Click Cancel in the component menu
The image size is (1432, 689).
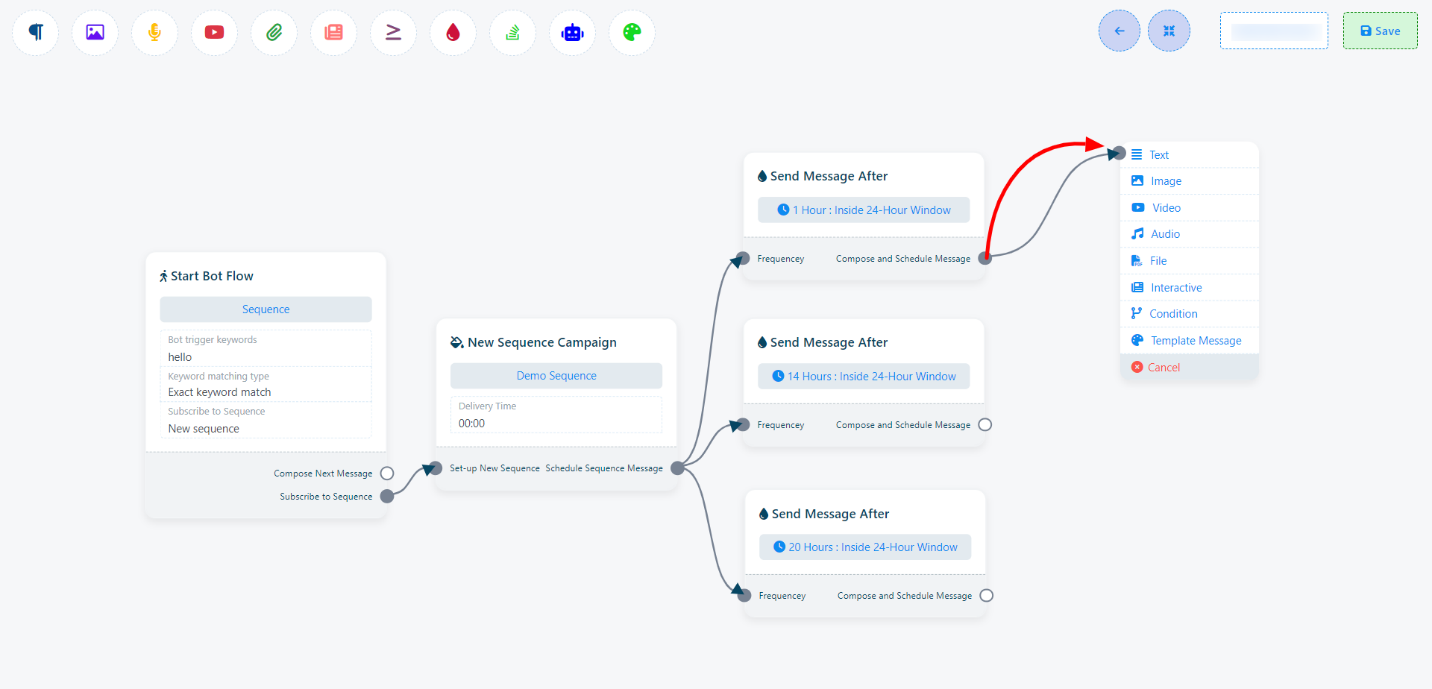coord(1163,368)
